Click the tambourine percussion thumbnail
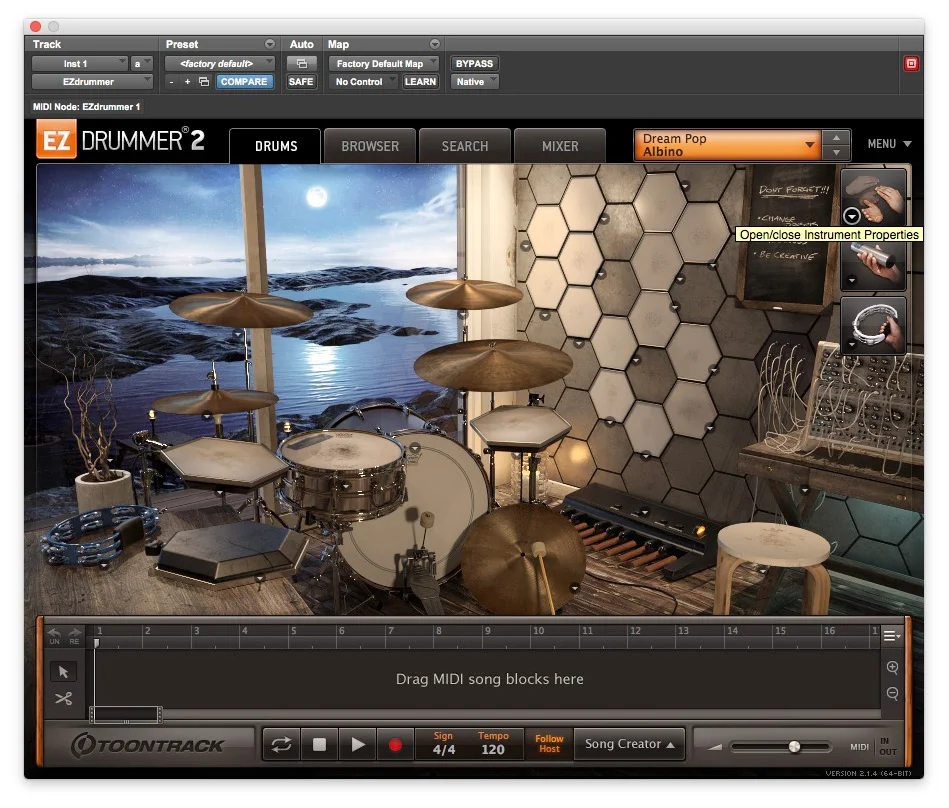The image size is (949, 808). coord(873,325)
